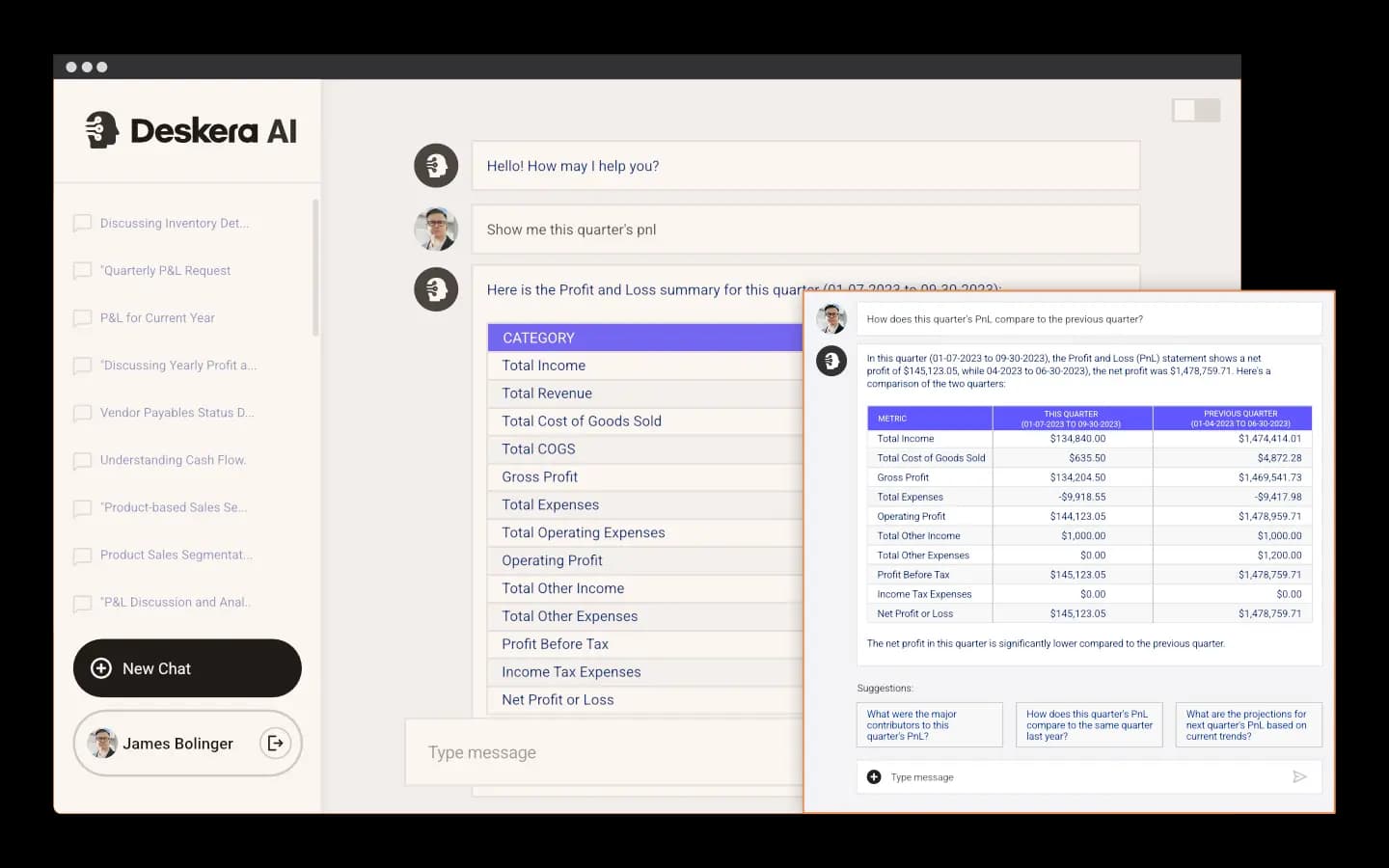Click the Deskera AI head logo
The width and height of the screenshot is (1389, 868).
(x=101, y=130)
